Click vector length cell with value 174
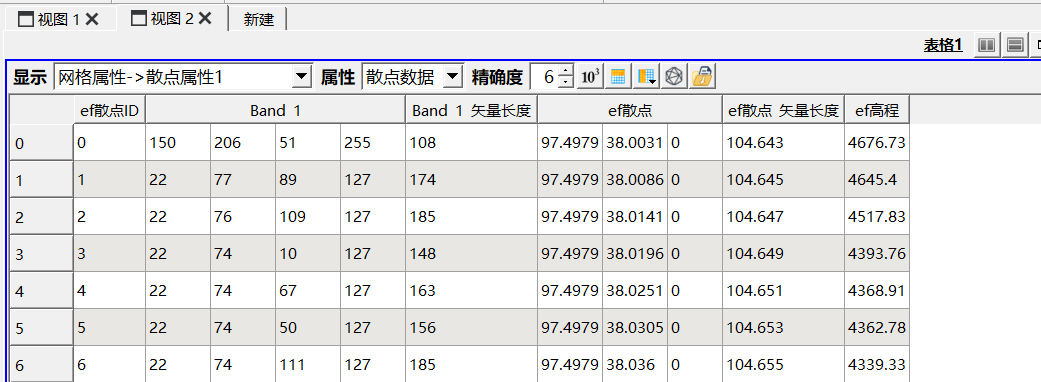Viewport: 1041px width, 382px height. point(471,179)
